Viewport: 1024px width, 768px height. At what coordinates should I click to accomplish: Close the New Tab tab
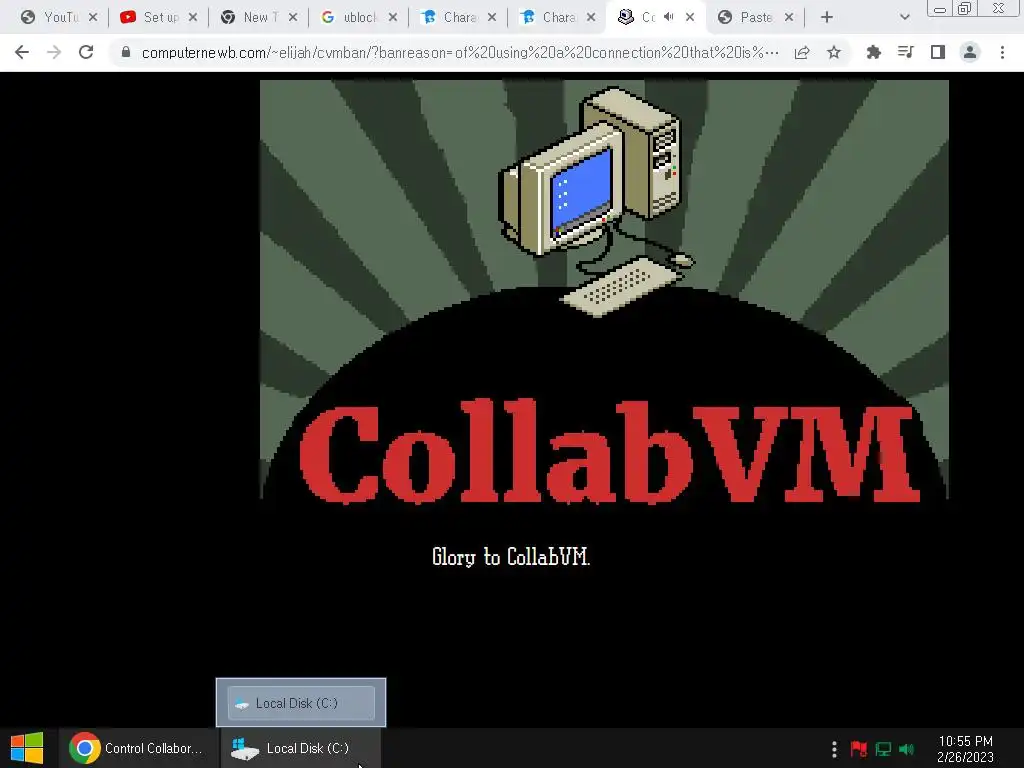click(x=293, y=17)
